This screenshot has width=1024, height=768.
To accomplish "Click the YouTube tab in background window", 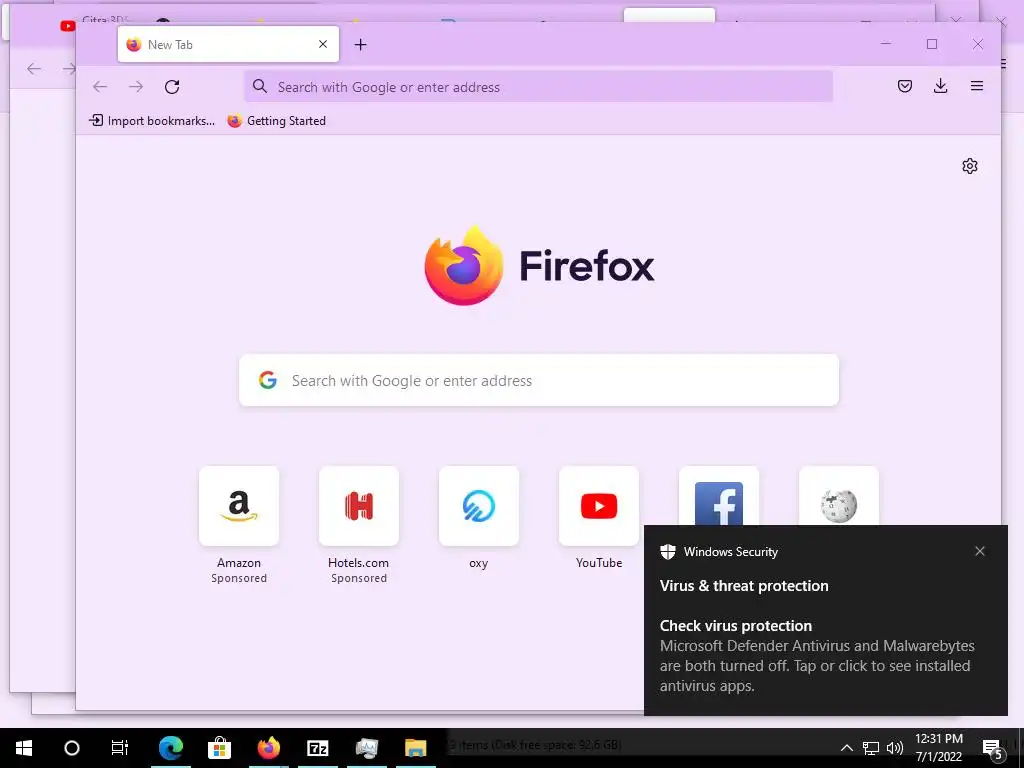I will pos(67,26).
